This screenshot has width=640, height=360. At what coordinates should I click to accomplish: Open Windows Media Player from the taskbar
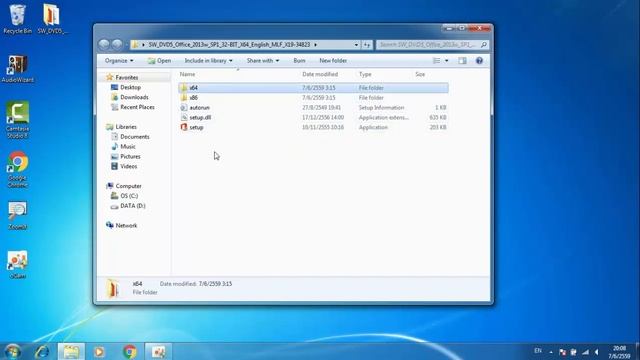tap(99, 351)
